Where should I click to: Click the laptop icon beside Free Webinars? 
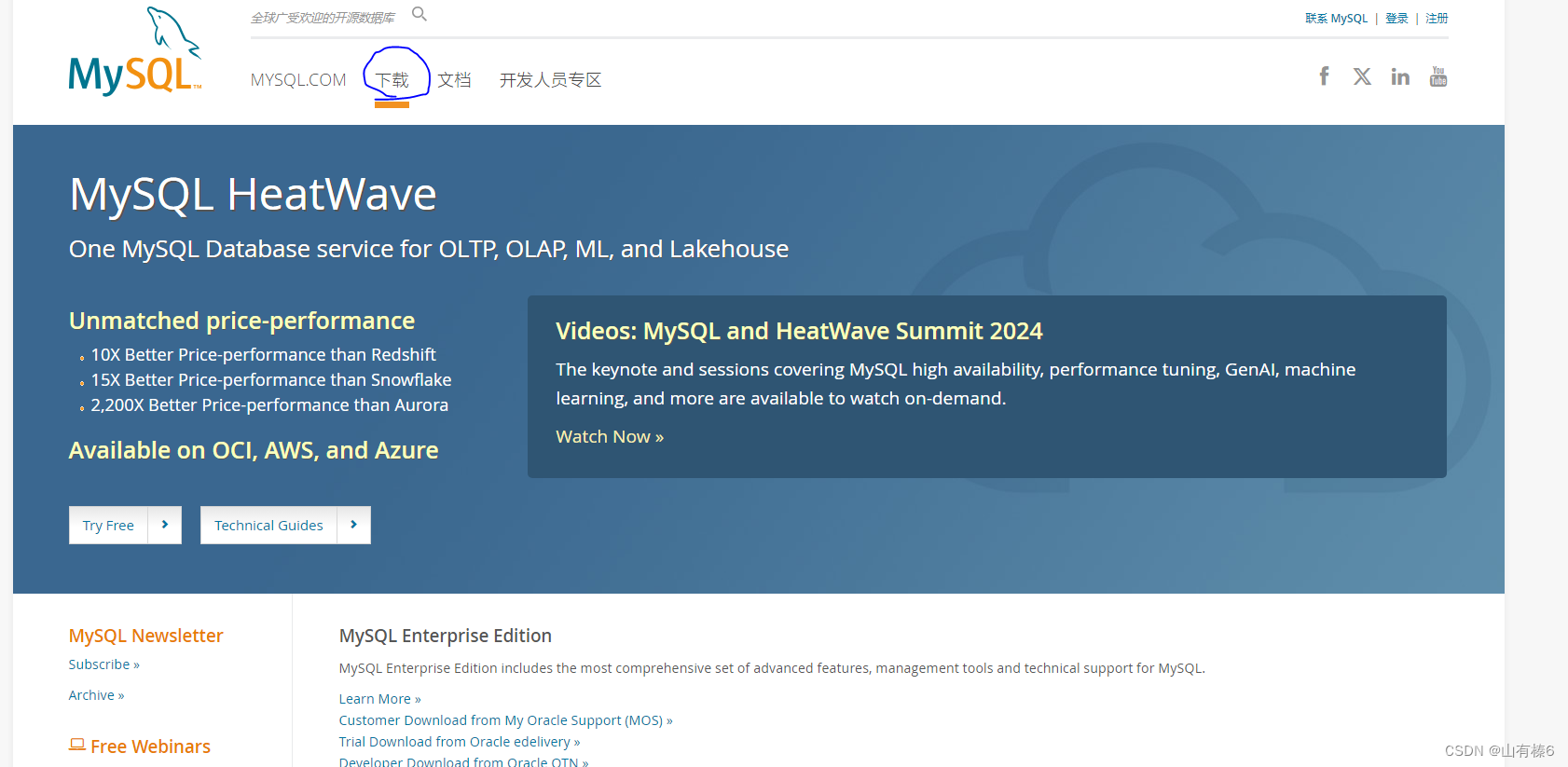pyautogui.click(x=77, y=745)
